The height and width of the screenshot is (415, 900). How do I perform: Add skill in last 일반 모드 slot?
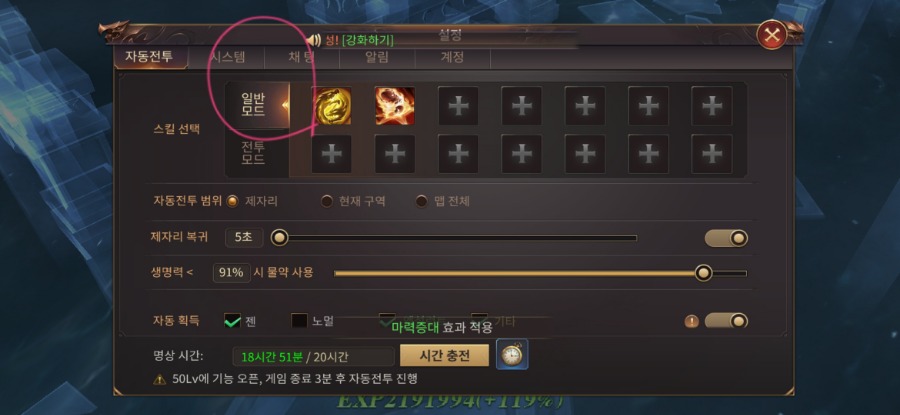click(x=712, y=106)
